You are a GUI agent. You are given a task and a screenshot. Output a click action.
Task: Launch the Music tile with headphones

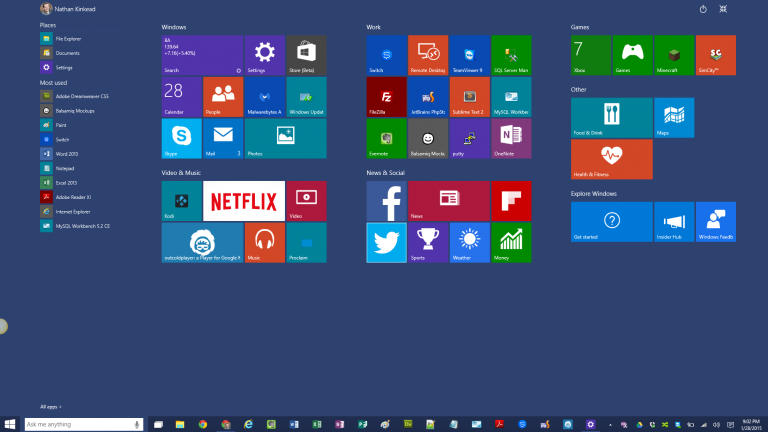(264, 242)
